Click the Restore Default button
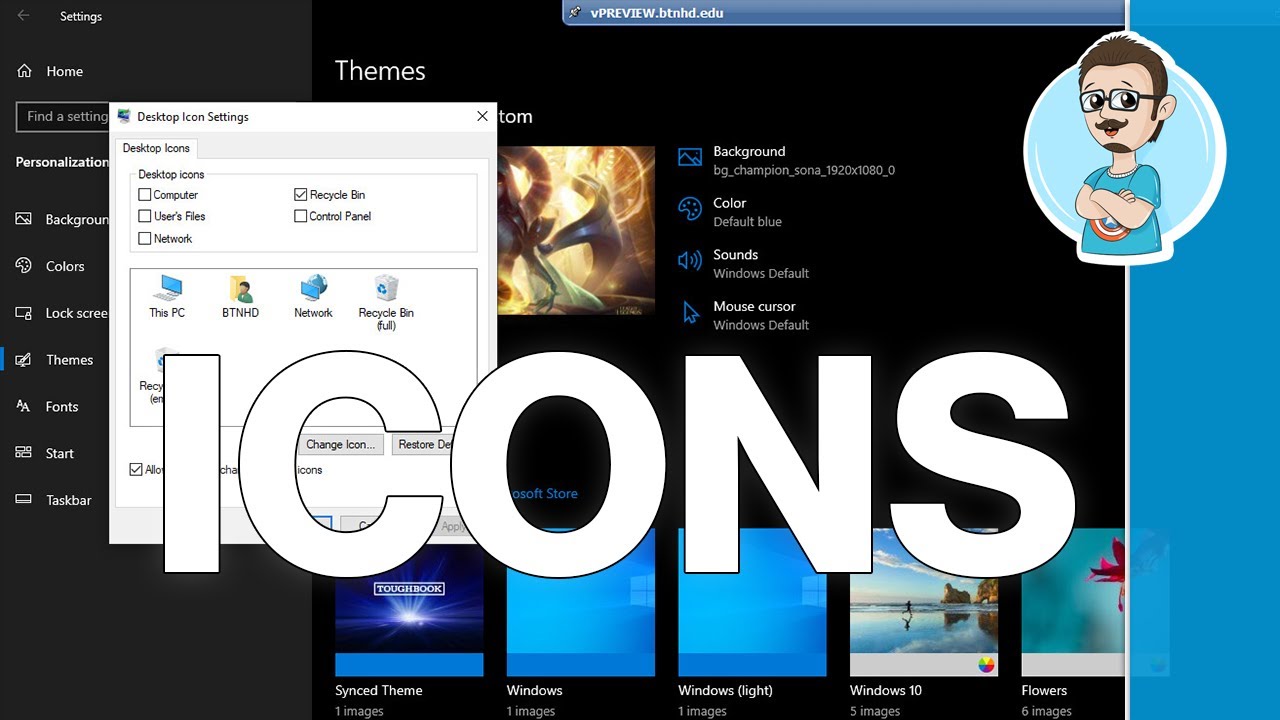The height and width of the screenshot is (720, 1280). point(424,444)
